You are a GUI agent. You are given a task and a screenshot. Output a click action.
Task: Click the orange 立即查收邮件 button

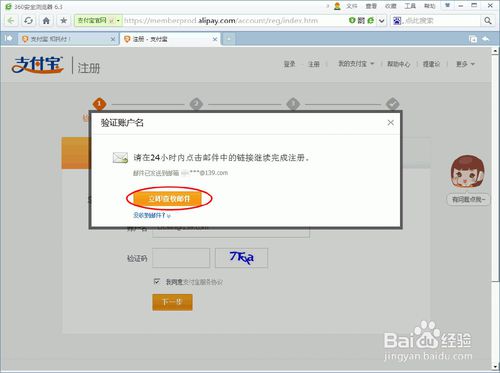pyautogui.click(x=169, y=199)
